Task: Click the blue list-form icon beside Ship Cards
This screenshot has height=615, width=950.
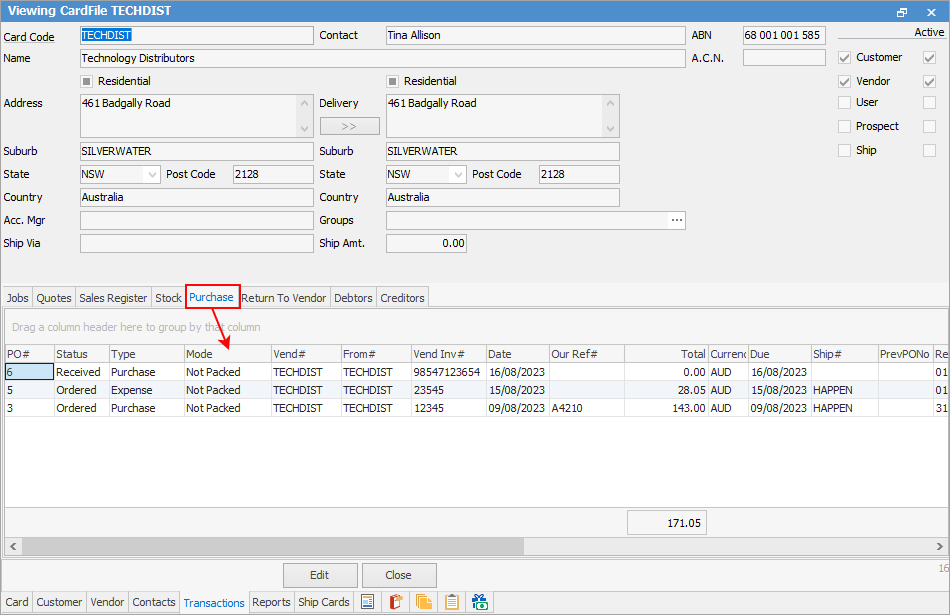Action: point(368,602)
